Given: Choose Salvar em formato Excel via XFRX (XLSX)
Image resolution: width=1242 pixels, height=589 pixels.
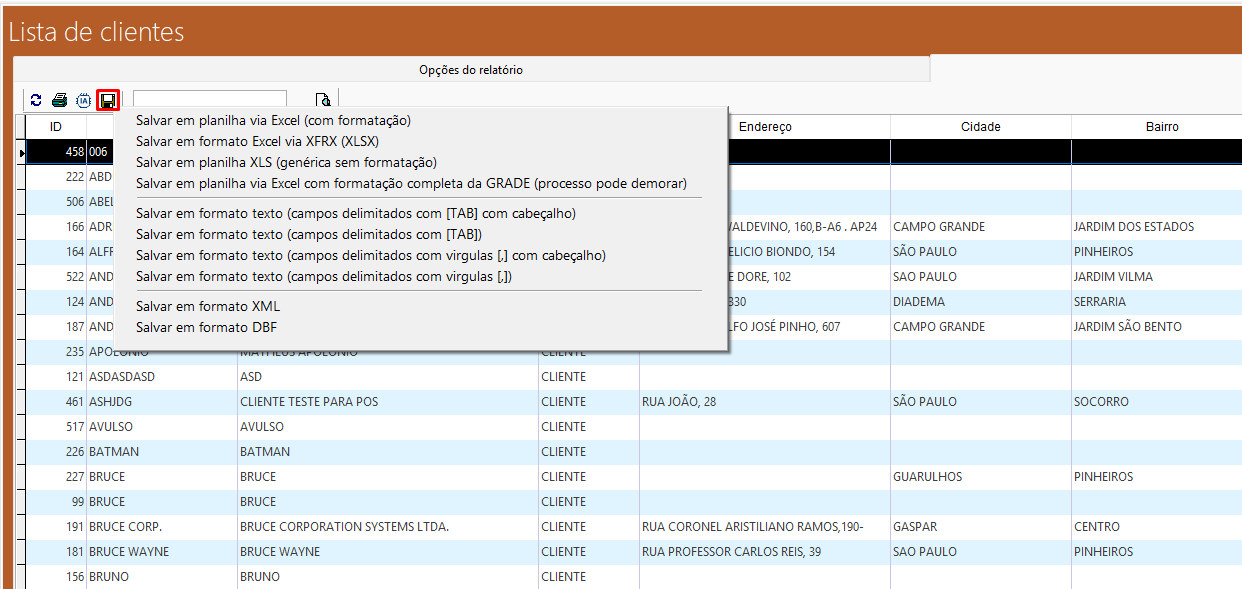Looking at the screenshot, I should point(257,141).
